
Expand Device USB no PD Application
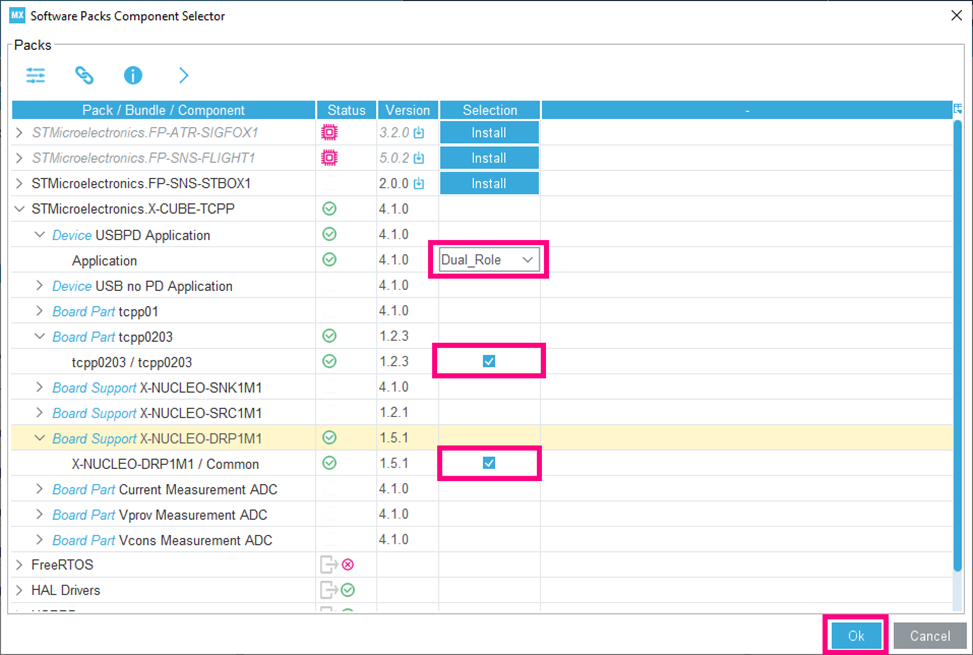[x=40, y=285]
